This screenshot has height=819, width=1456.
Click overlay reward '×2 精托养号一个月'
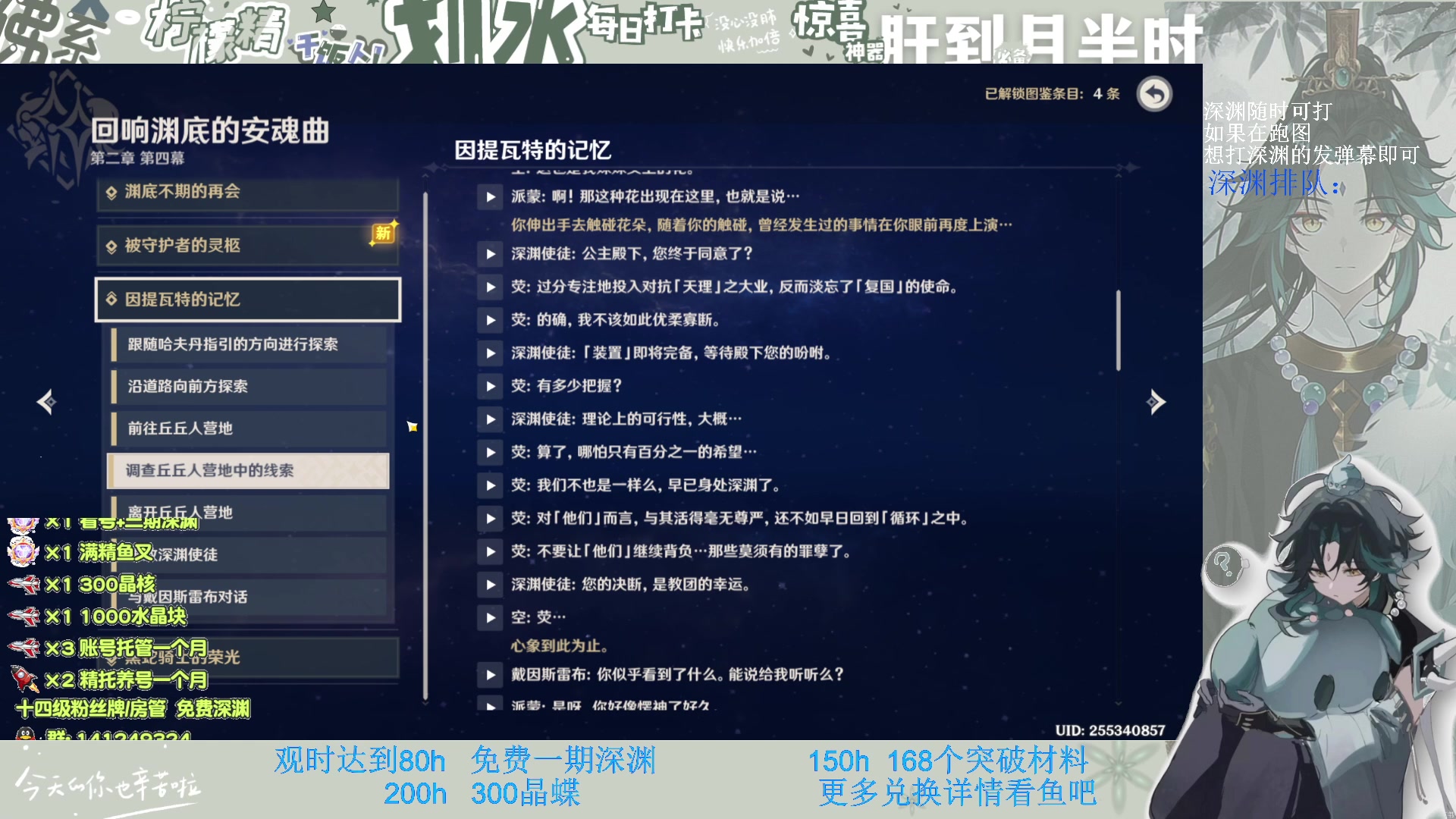108,680
